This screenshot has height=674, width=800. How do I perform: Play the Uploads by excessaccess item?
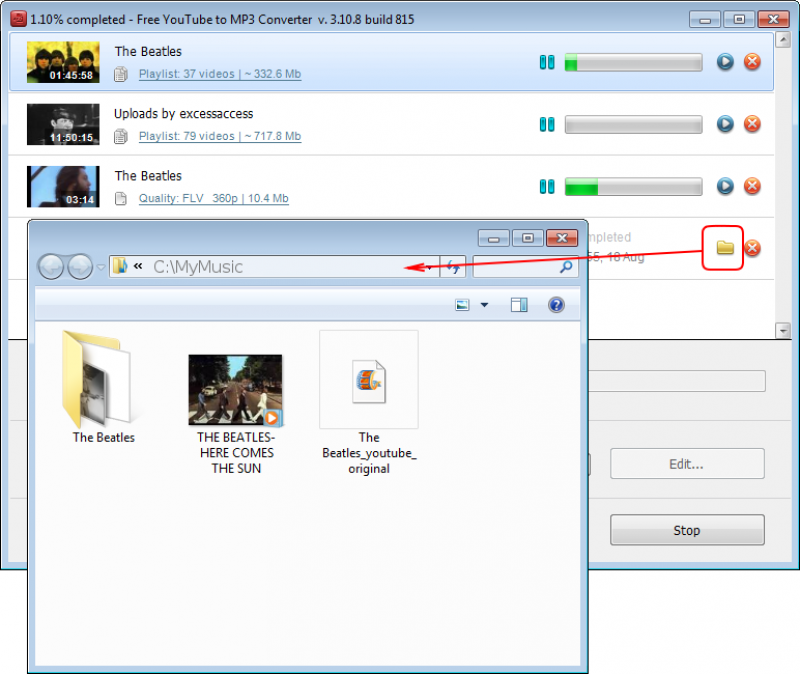click(x=725, y=124)
